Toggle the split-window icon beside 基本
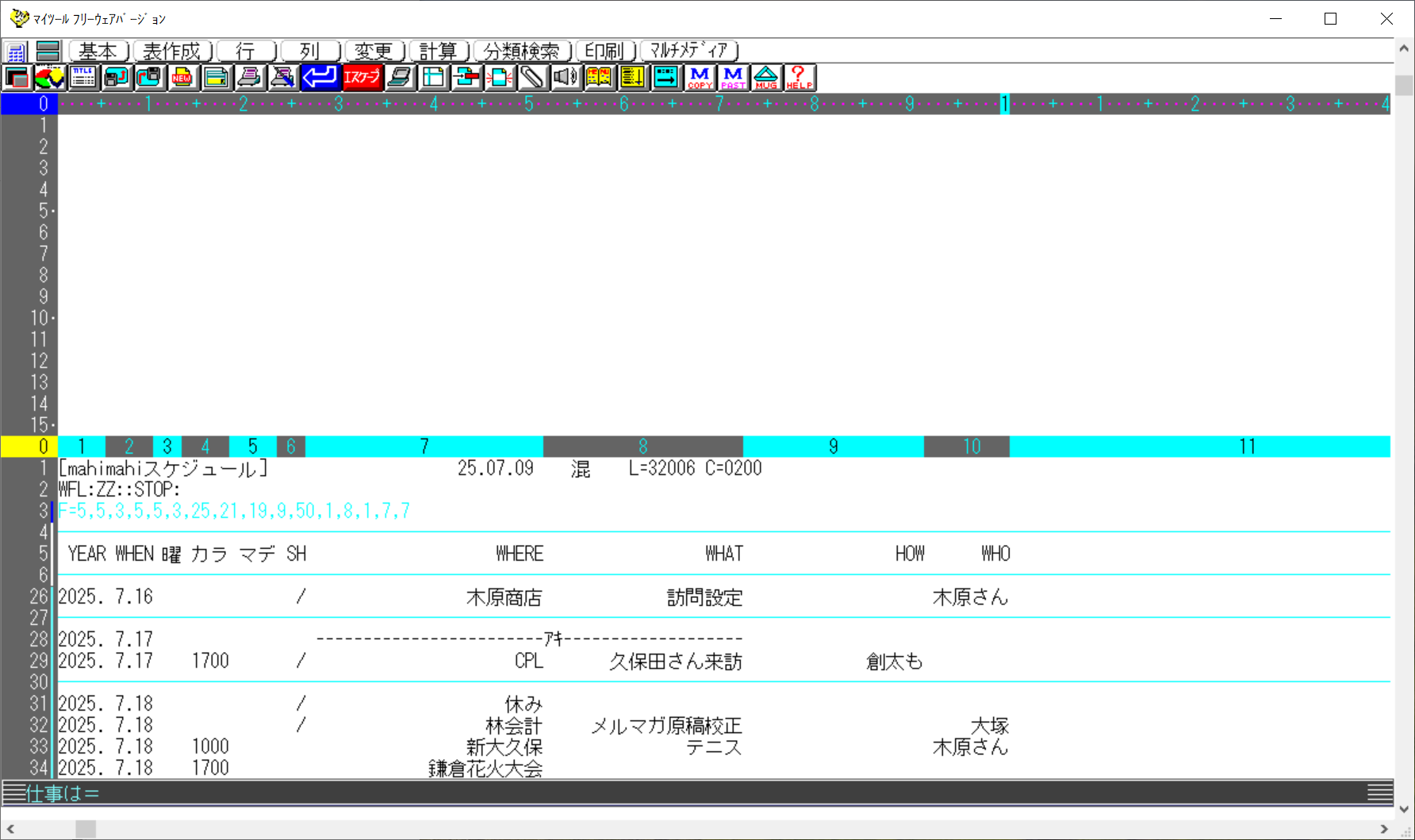Viewport: 1415px width, 840px height. 48,52
